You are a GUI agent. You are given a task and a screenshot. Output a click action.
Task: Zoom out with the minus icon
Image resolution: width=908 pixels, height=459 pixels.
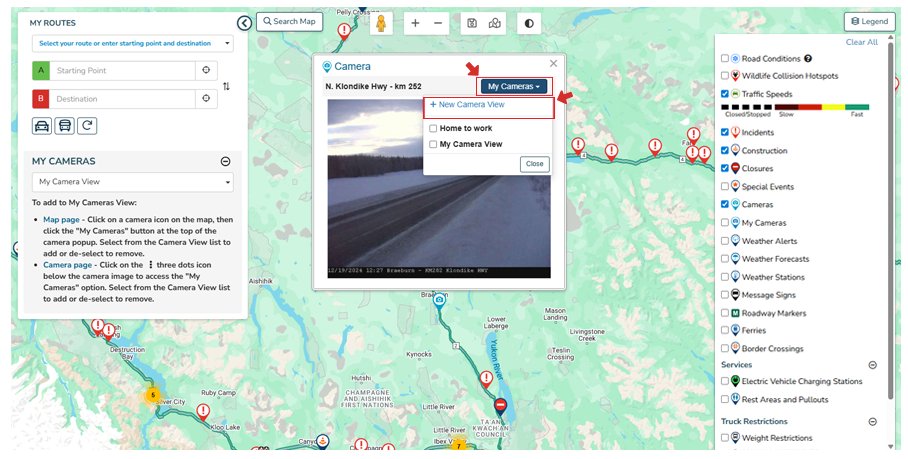pyautogui.click(x=439, y=23)
